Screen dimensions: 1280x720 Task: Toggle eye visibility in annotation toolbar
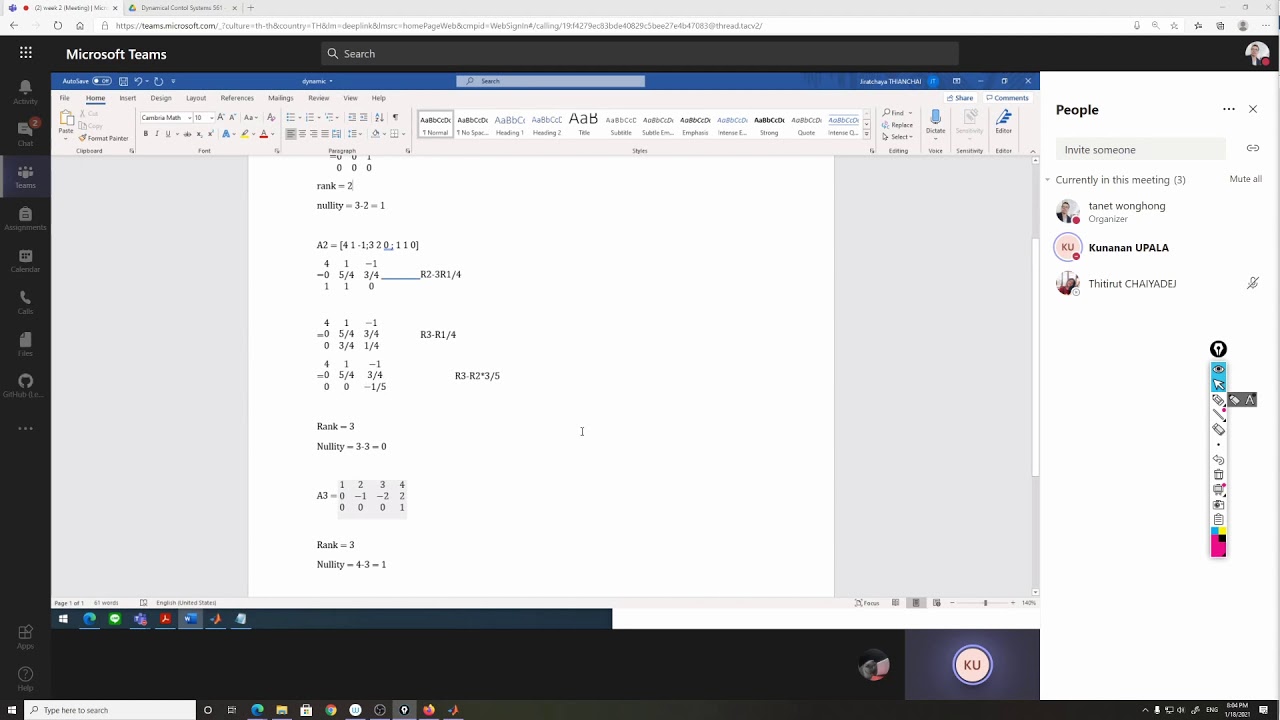[1218, 369]
